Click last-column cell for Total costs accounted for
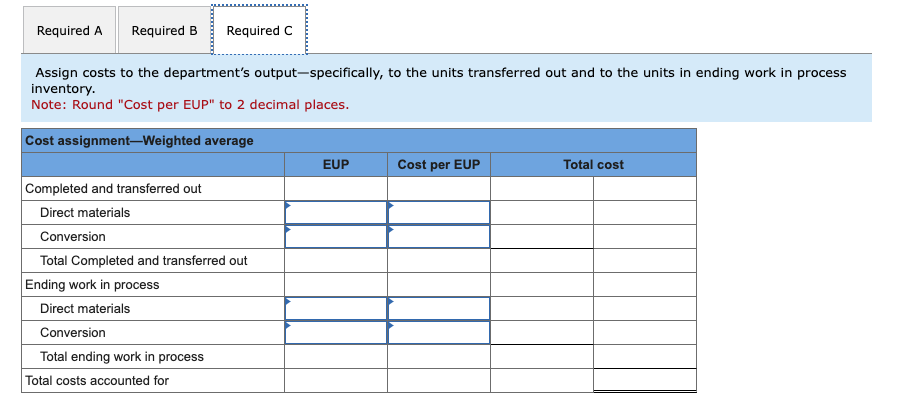Viewport: 916px width, 401px height. tap(645, 381)
